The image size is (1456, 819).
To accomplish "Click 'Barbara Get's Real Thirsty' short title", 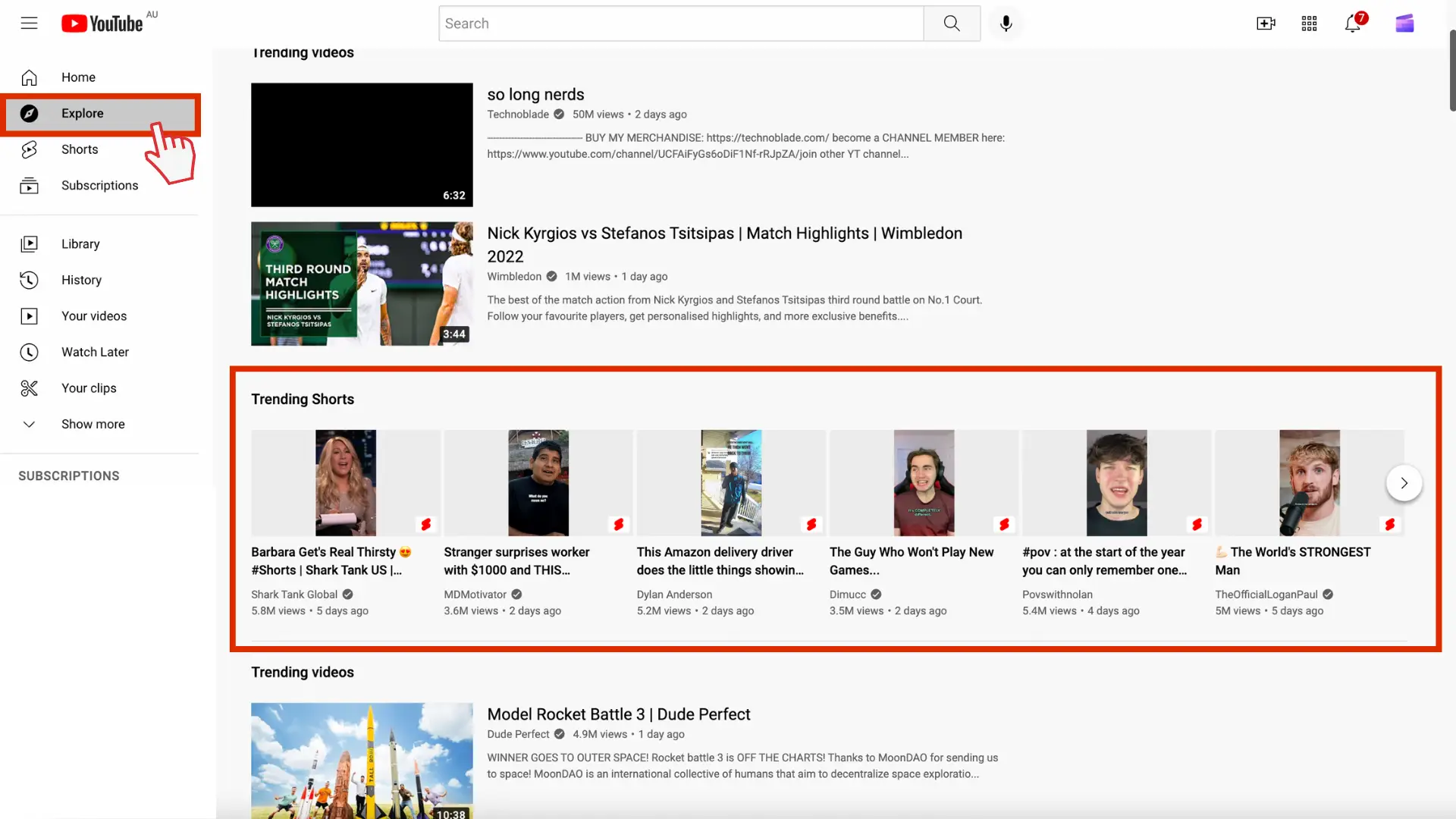I will click(x=331, y=561).
